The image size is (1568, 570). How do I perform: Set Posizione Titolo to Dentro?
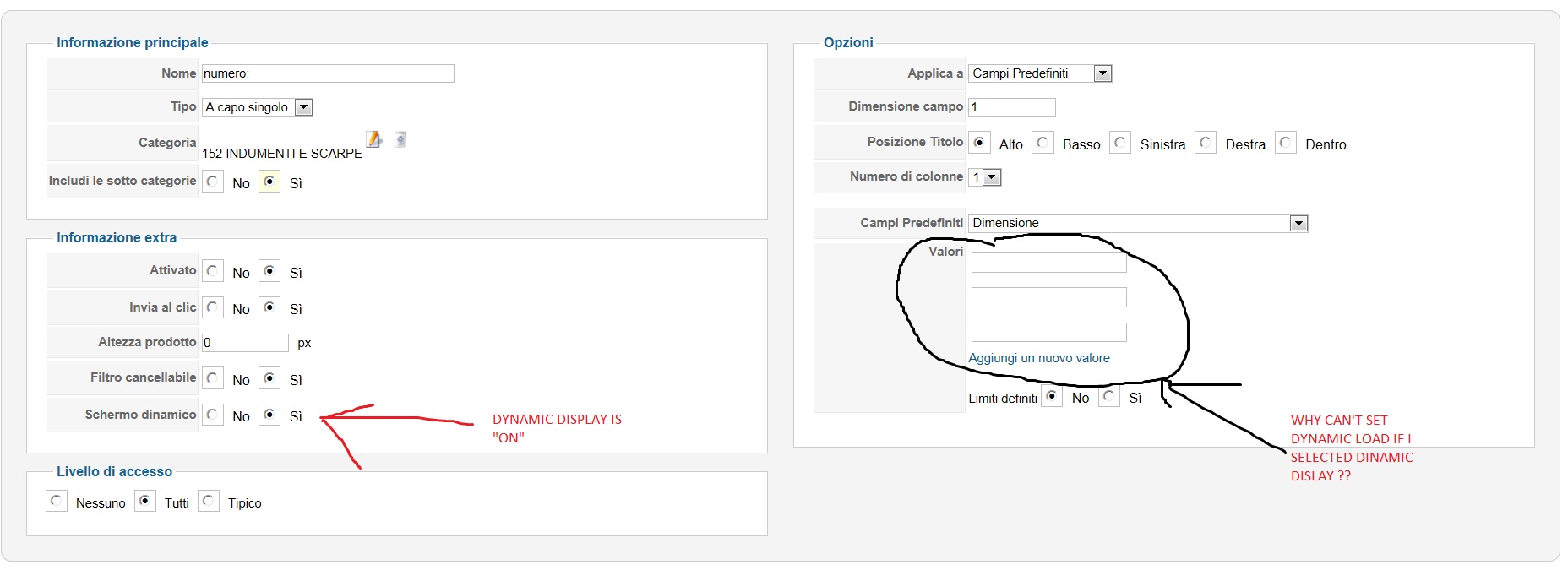[x=1286, y=143]
